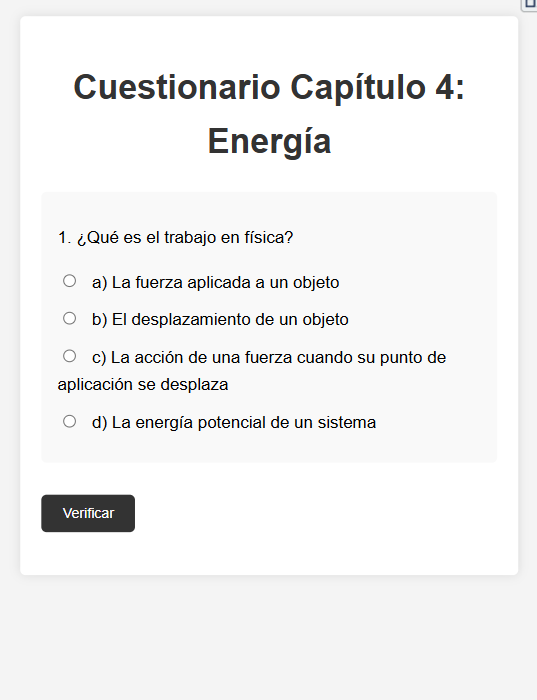Viewport: 537px width, 700px height.
Task: Click the 'b)' letter prefix
Action: click(100, 320)
